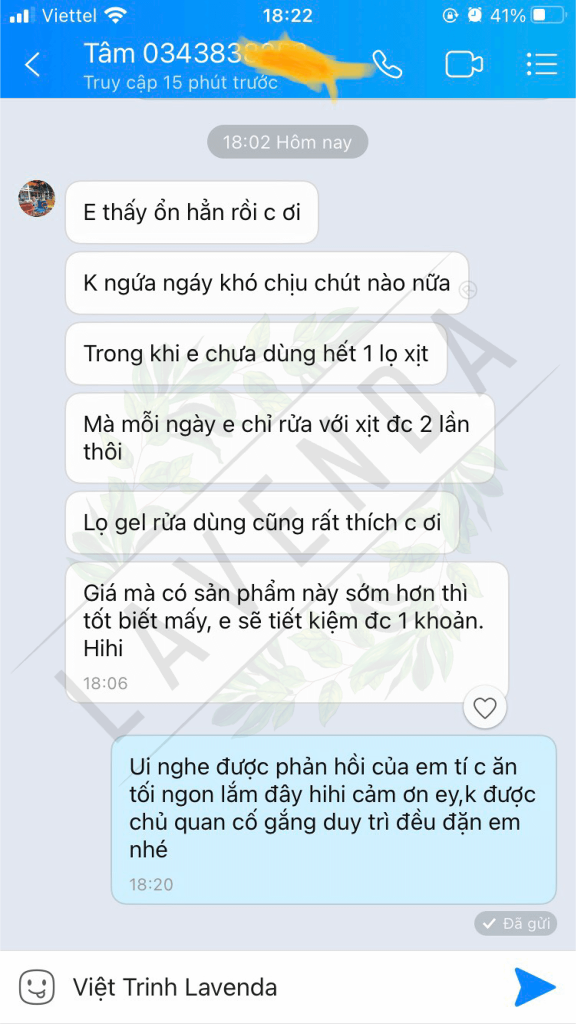Start a voice call with Tâm
This screenshot has height=1024, width=576.
point(387,64)
